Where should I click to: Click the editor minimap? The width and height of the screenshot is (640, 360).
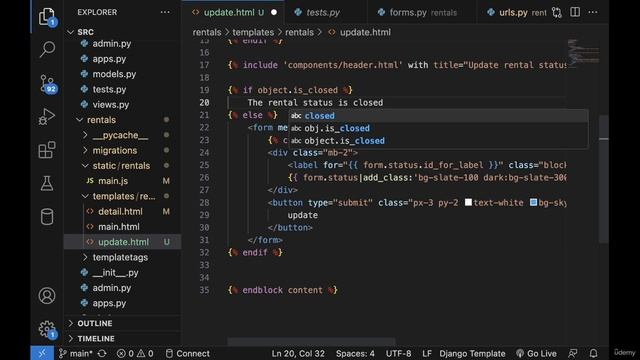click(583, 52)
